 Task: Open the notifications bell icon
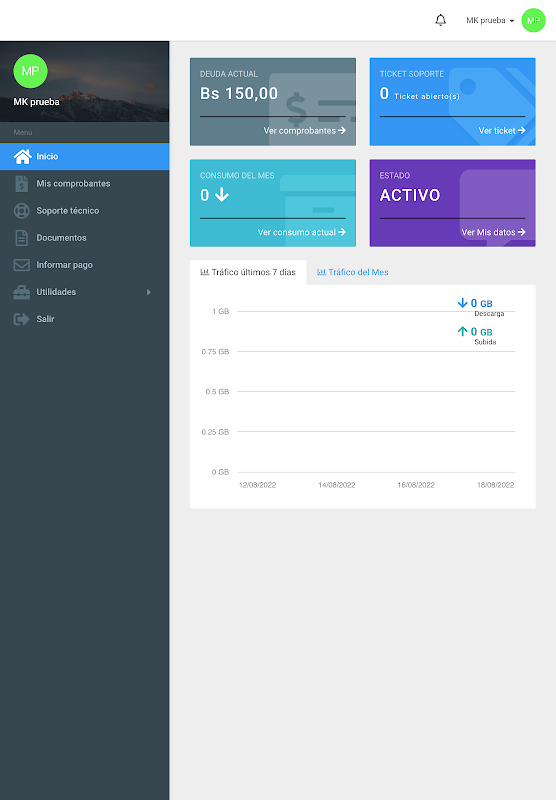441,20
